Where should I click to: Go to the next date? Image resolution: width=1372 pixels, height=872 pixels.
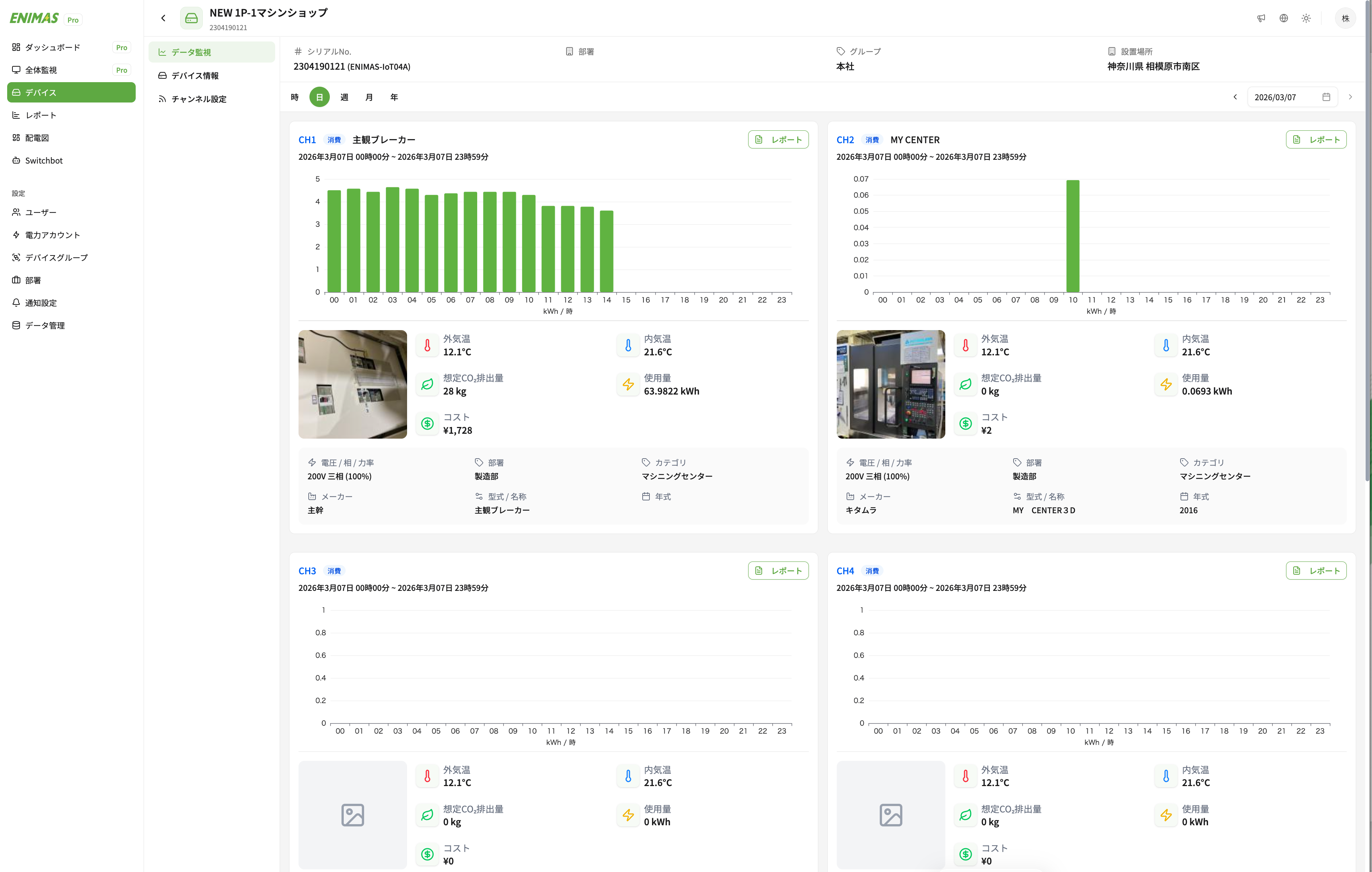(1351, 97)
